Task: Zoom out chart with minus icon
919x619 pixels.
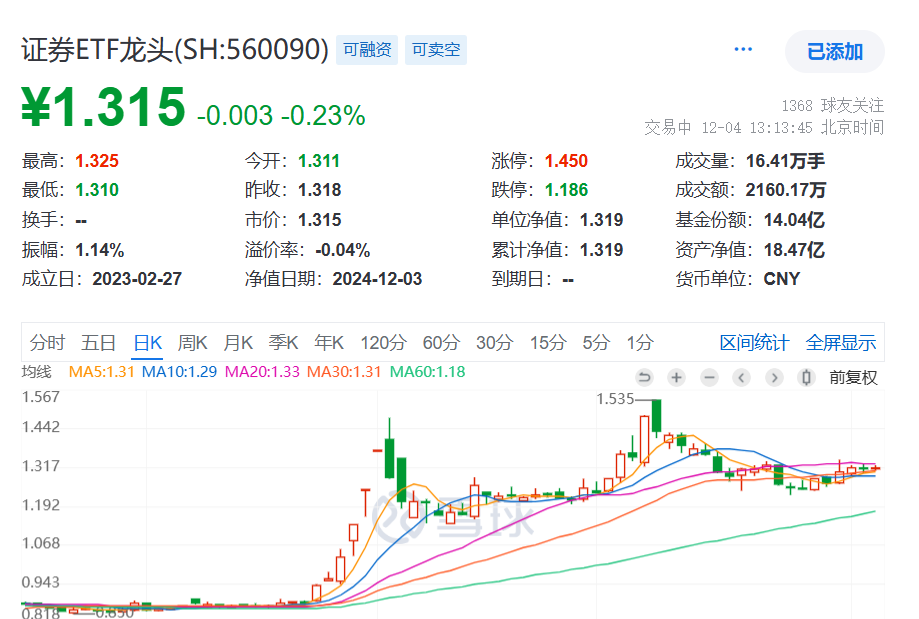Action: click(709, 377)
